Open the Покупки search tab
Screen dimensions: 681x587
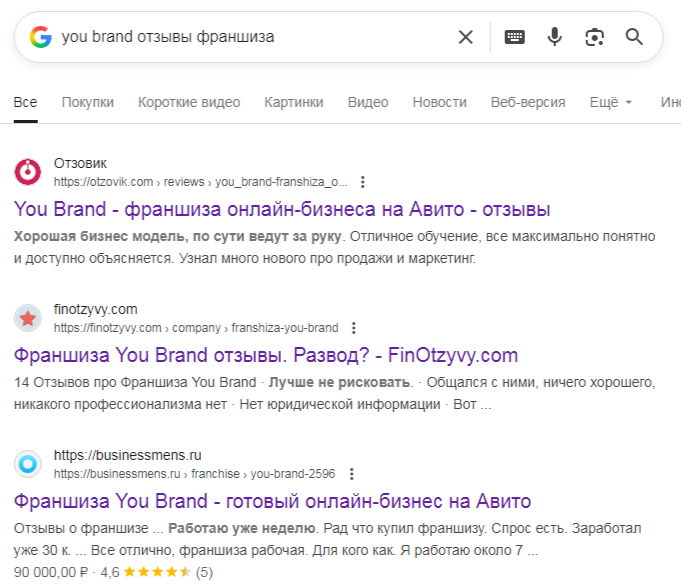[87, 102]
